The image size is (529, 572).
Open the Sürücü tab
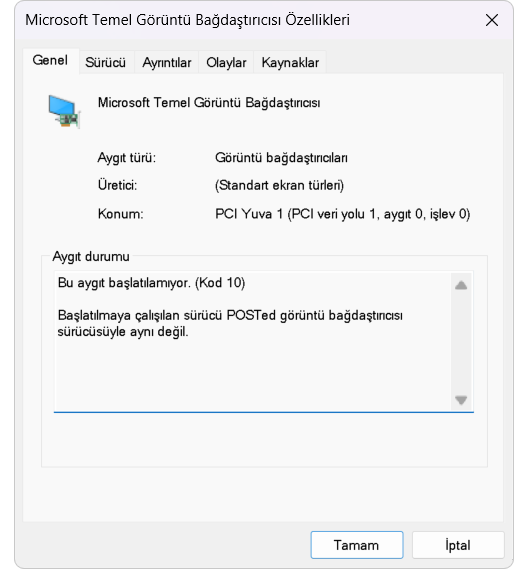point(105,62)
